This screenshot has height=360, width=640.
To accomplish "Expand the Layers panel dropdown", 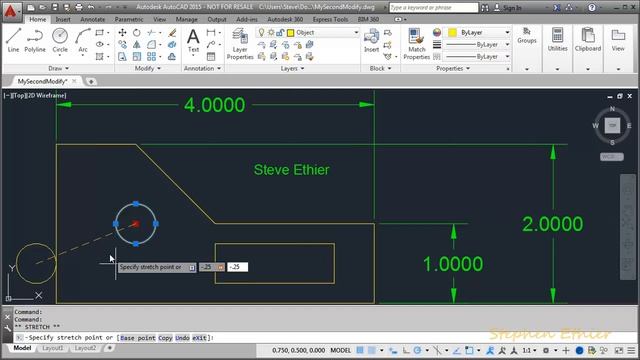I will tap(292, 69).
